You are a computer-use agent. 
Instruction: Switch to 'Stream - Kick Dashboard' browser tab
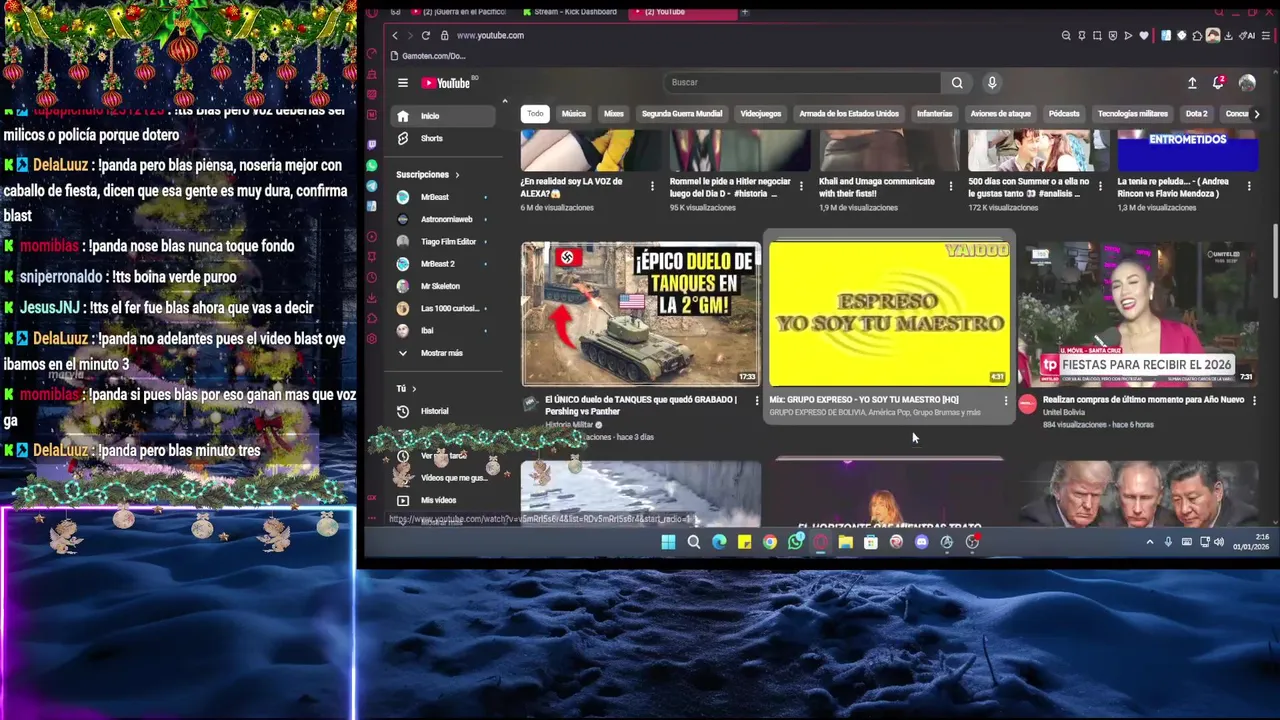coord(570,12)
